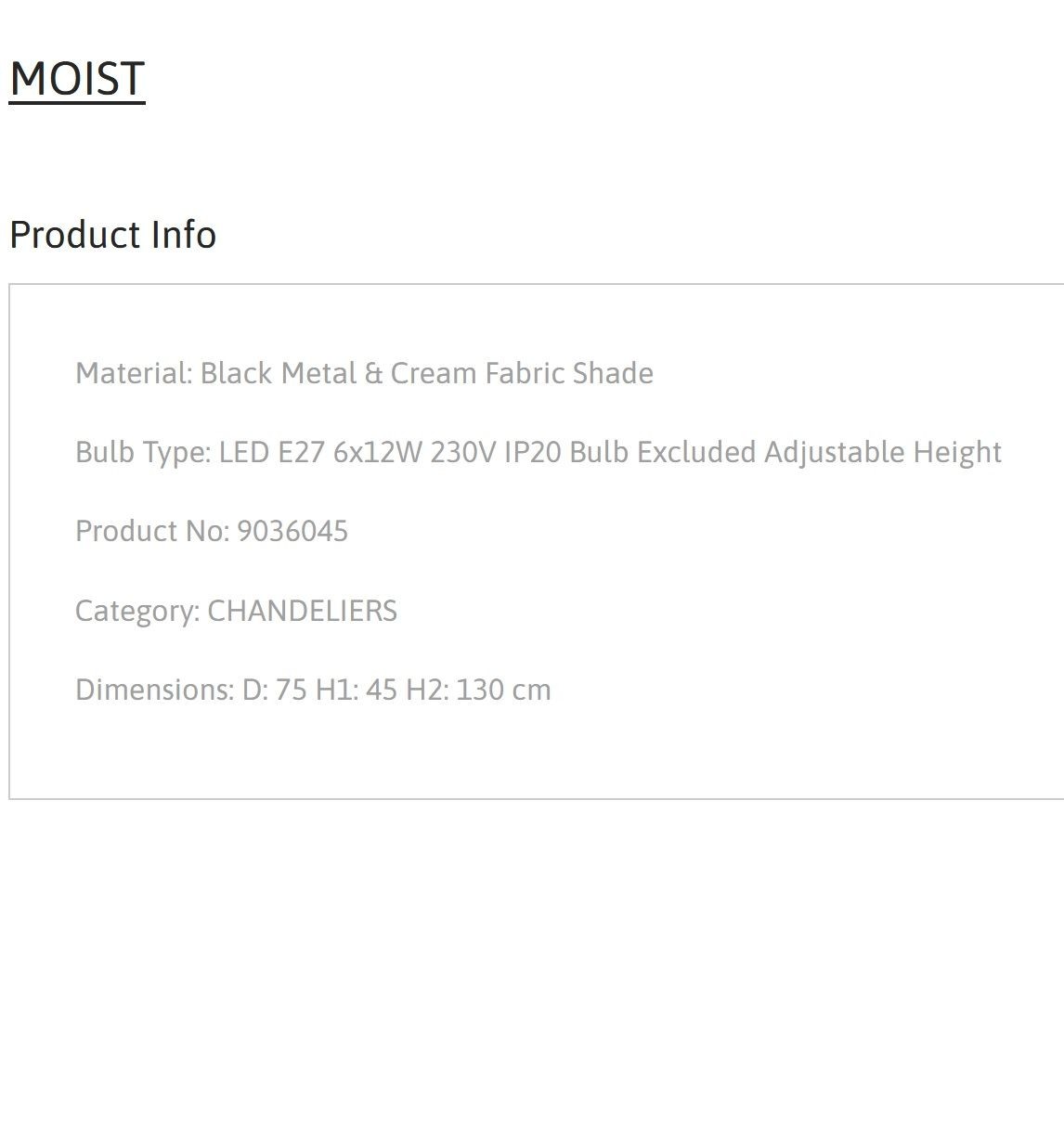
Task: Click the underline beneath the MOIST title
Action: (77, 102)
